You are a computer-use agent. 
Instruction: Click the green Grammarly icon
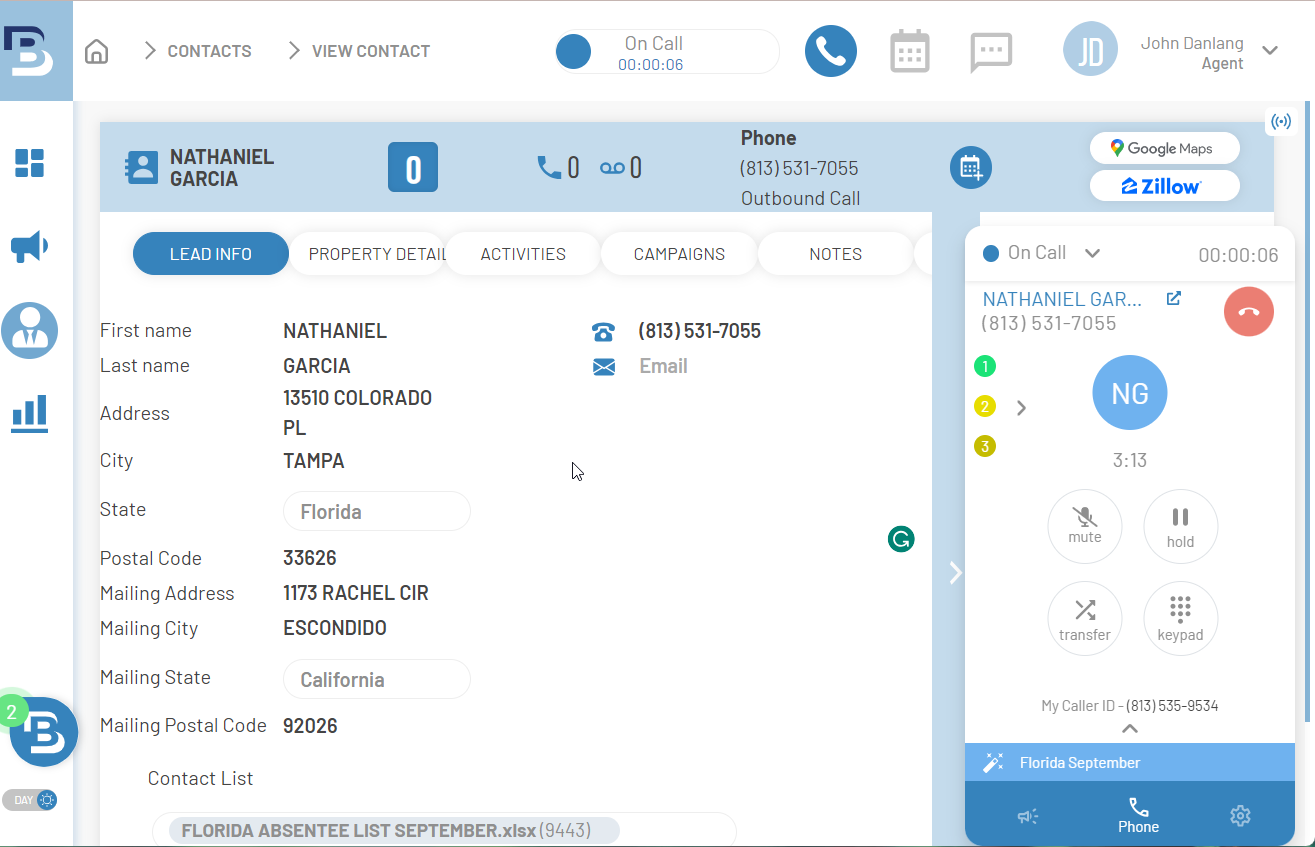point(901,540)
